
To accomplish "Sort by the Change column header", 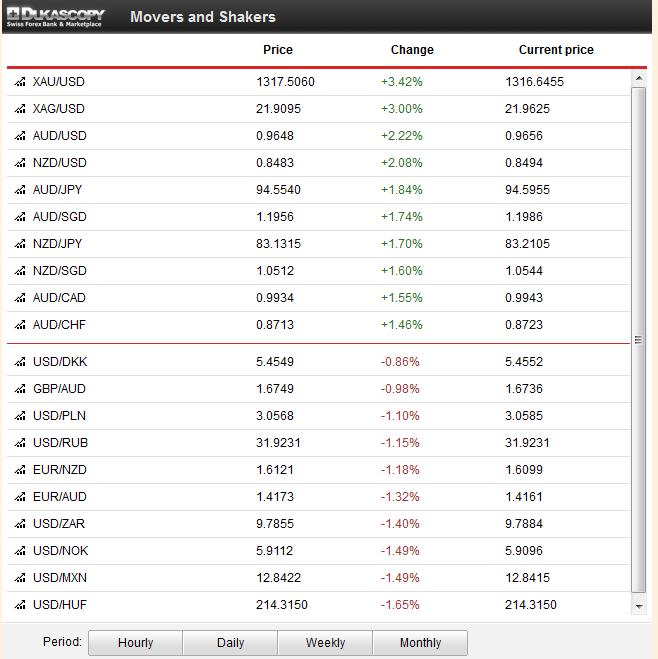I will [x=412, y=50].
